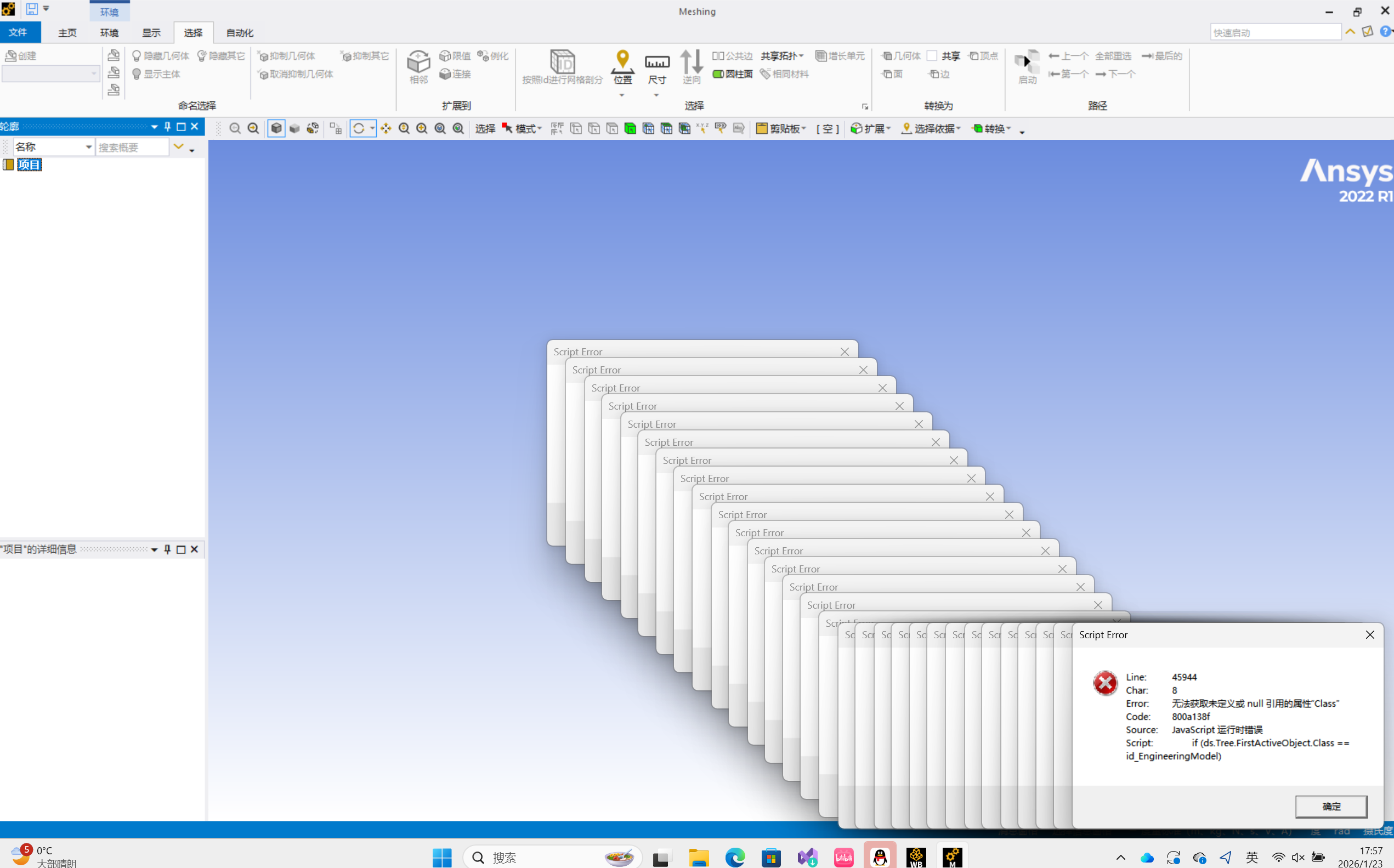
Task: Click the mesh by ID icon
Action: tap(562, 62)
